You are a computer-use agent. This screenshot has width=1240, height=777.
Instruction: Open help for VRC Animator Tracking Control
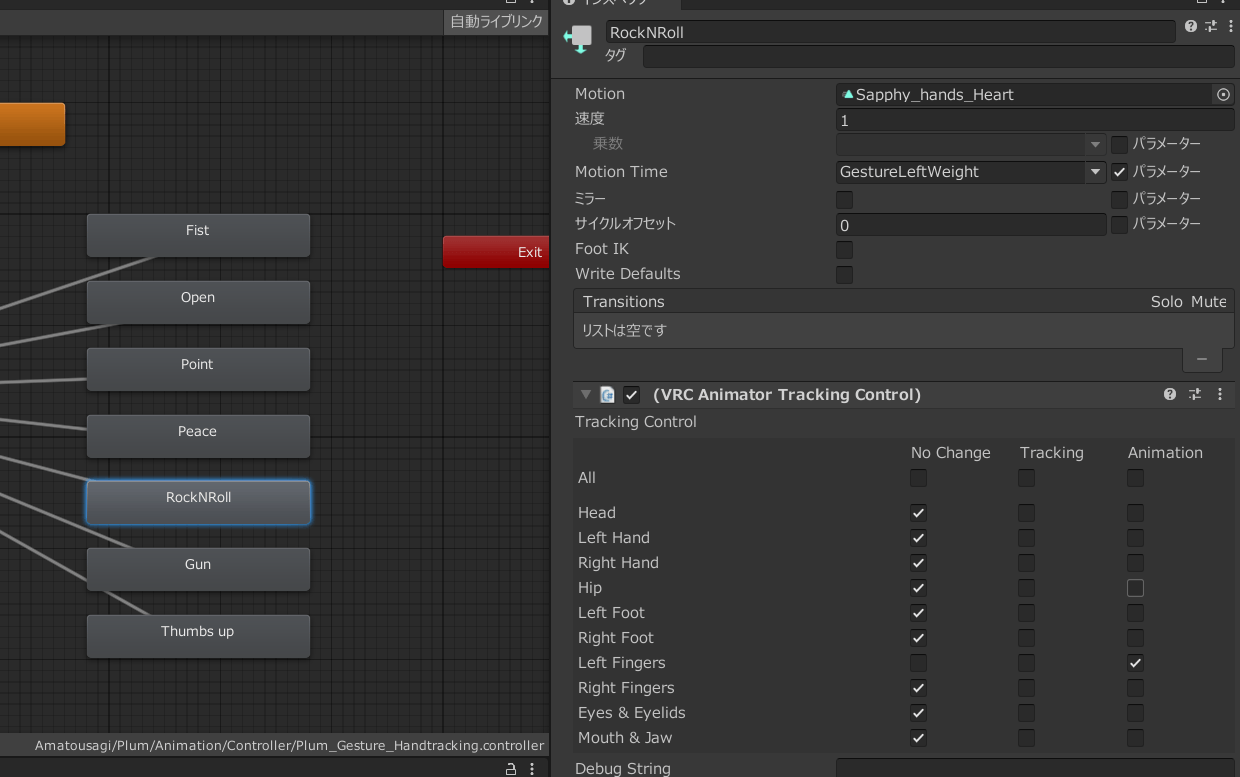pyautogui.click(x=1170, y=395)
